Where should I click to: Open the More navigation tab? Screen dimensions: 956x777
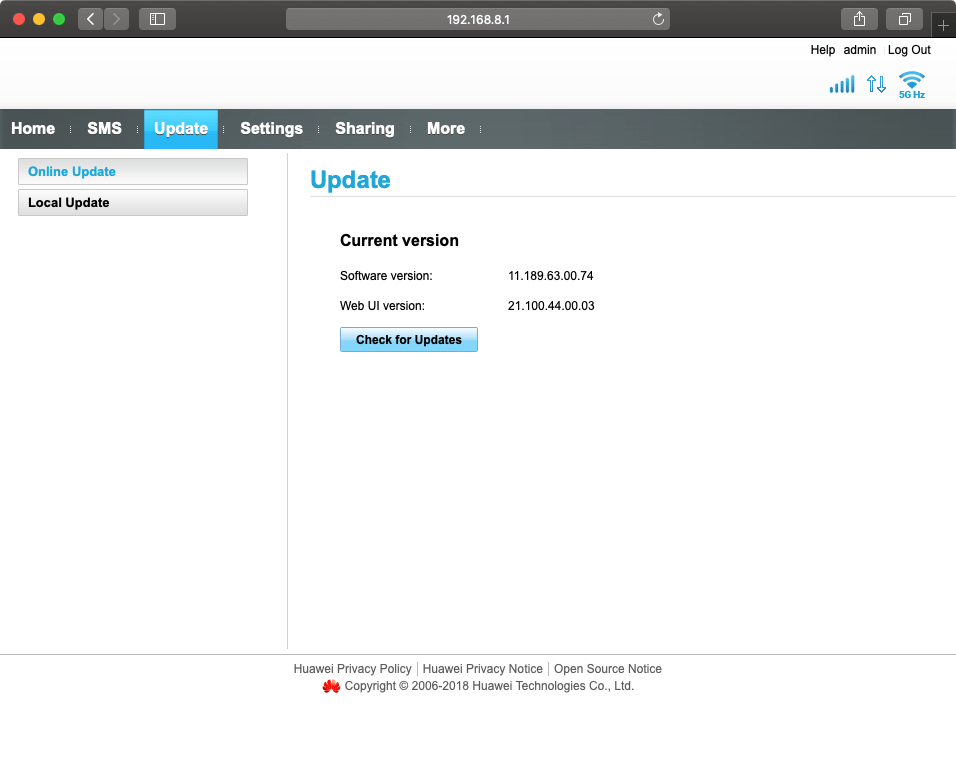point(445,128)
